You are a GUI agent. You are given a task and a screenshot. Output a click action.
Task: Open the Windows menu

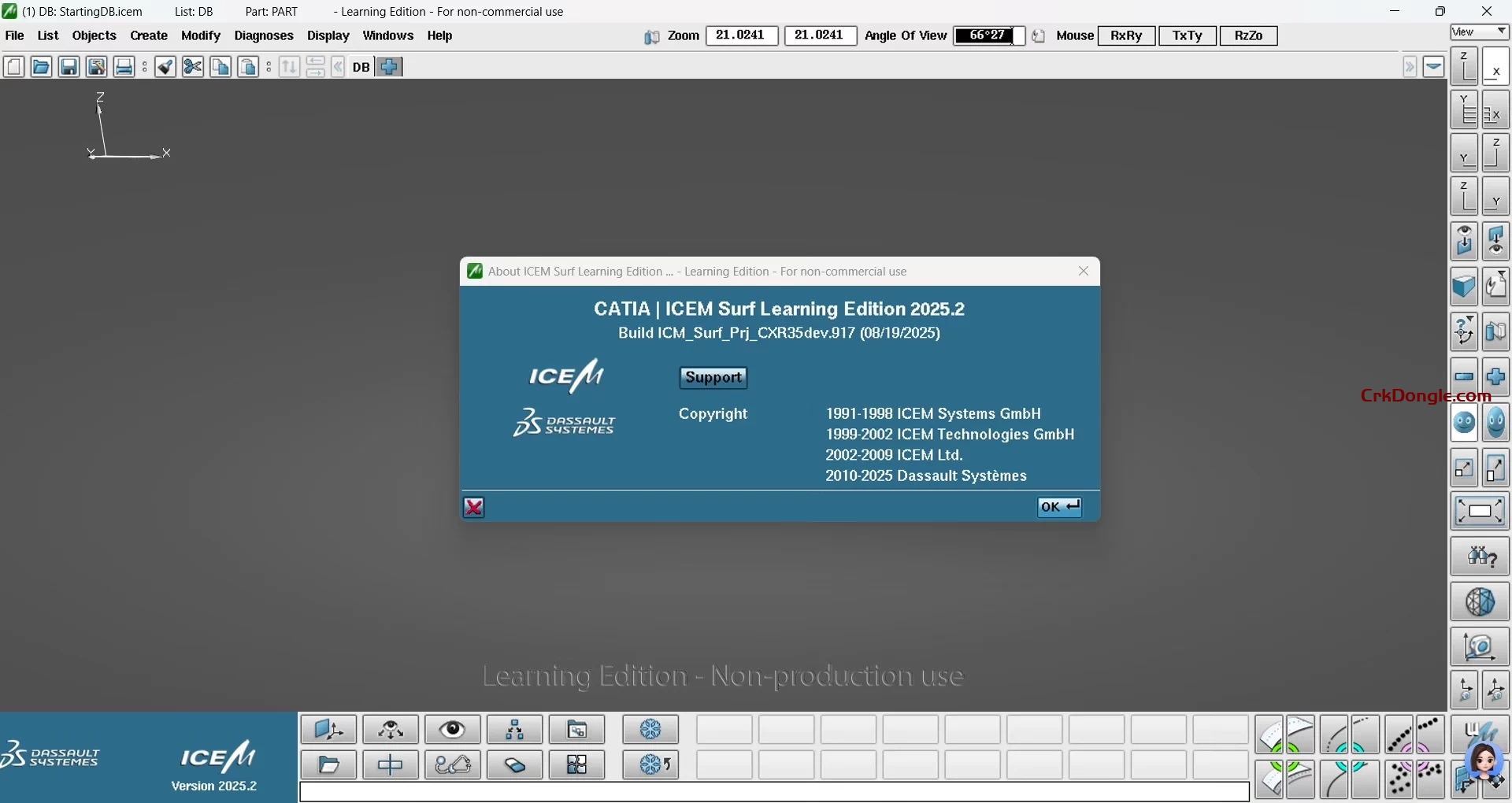click(x=388, y=35)
